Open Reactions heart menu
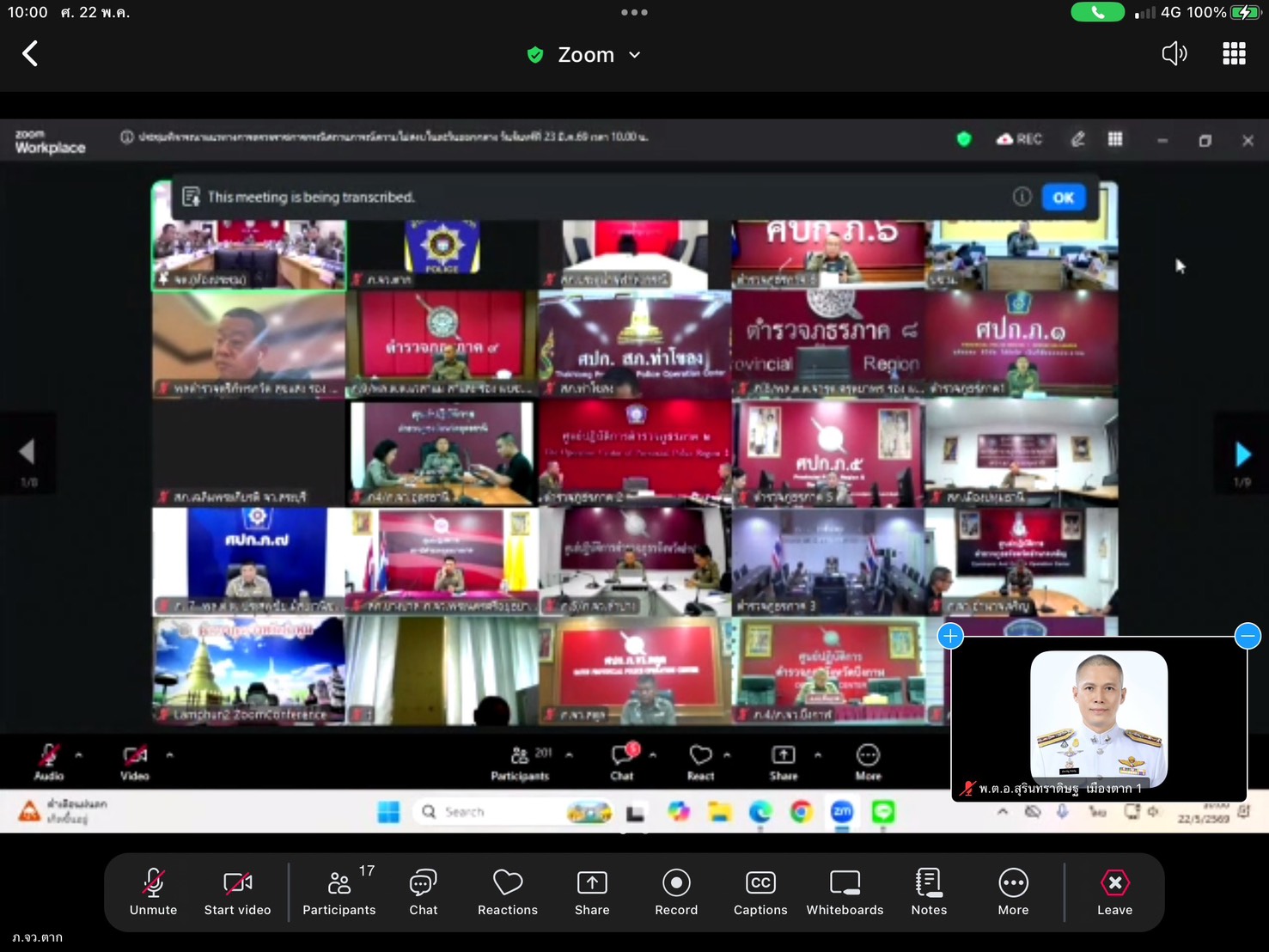This screenshot has height=952, width=1269. [508, 892]
